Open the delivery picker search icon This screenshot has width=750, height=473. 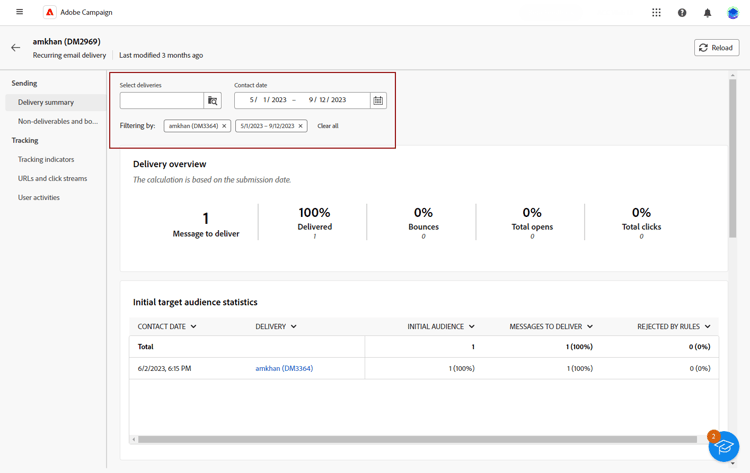coord(212,100)
